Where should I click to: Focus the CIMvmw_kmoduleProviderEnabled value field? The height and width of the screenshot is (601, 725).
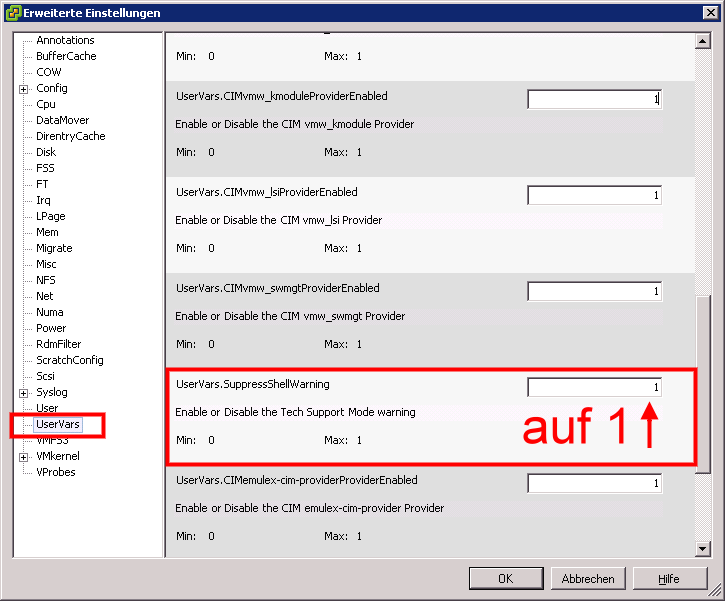click(594, 99)
